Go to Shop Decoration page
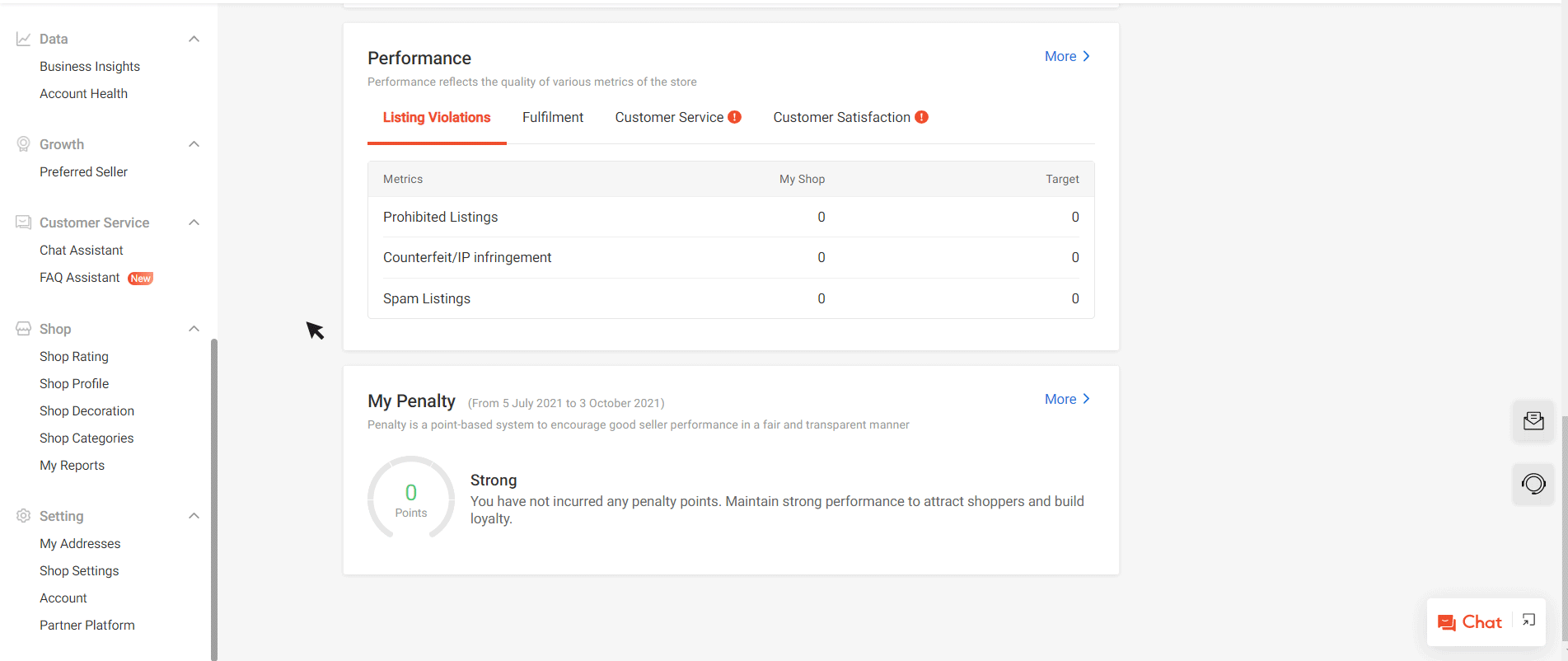The image size is (1568, 661). coord(87,411)
